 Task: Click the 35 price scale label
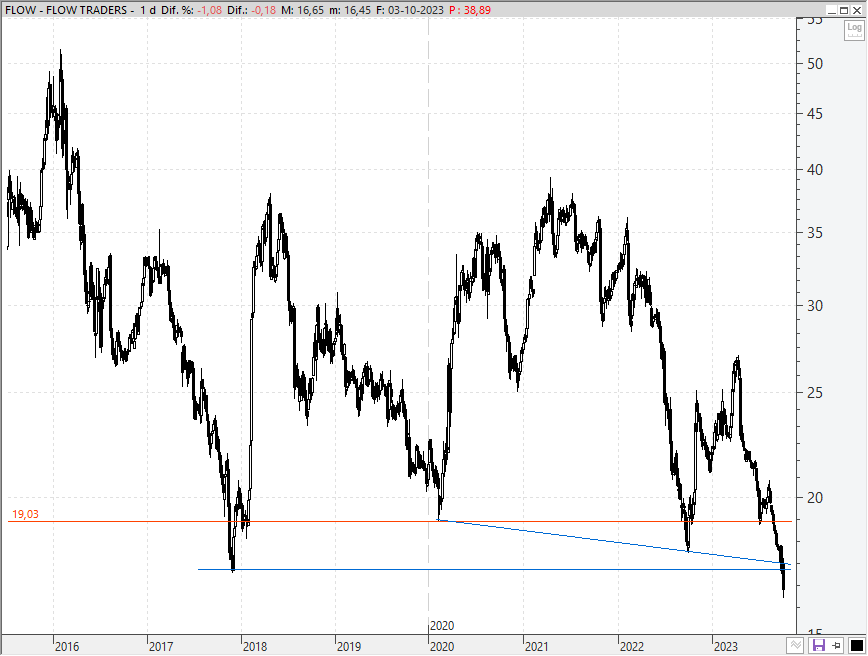tap(815, 233)
